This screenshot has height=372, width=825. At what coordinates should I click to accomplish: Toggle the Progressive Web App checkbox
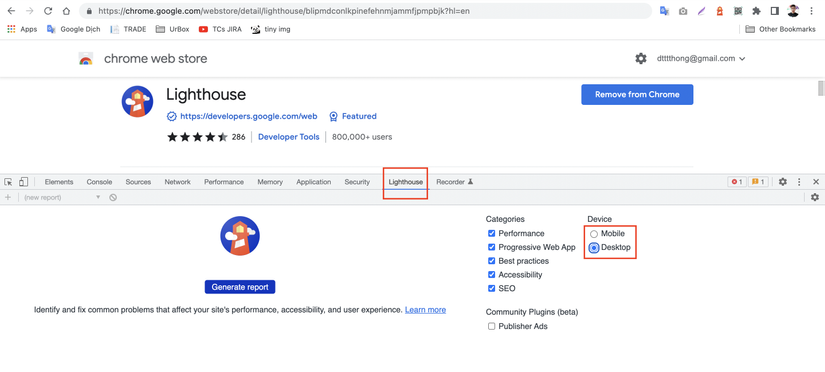491,247
